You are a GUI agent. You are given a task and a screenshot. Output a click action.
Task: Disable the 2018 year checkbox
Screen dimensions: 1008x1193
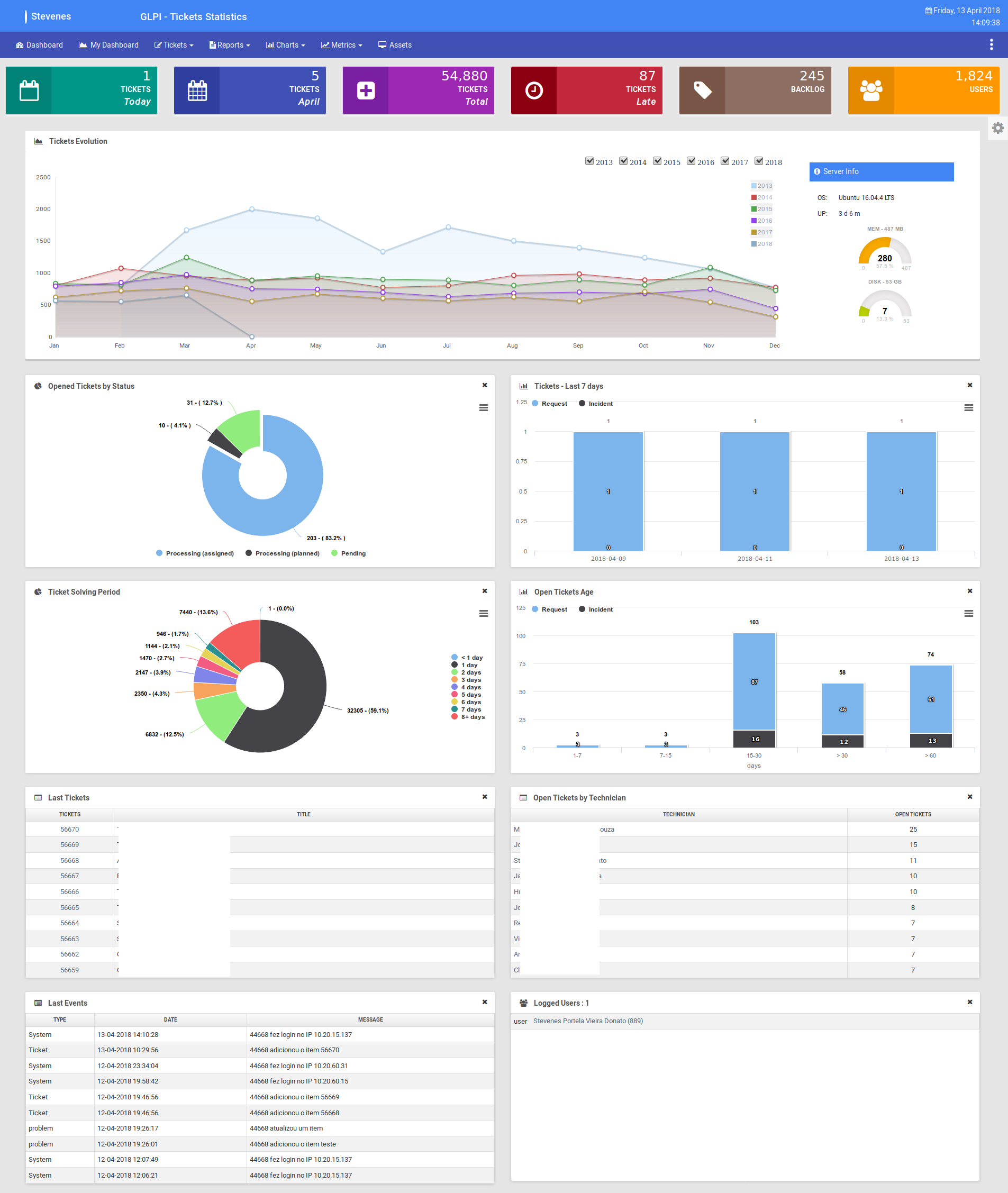[x=759, y=161]
